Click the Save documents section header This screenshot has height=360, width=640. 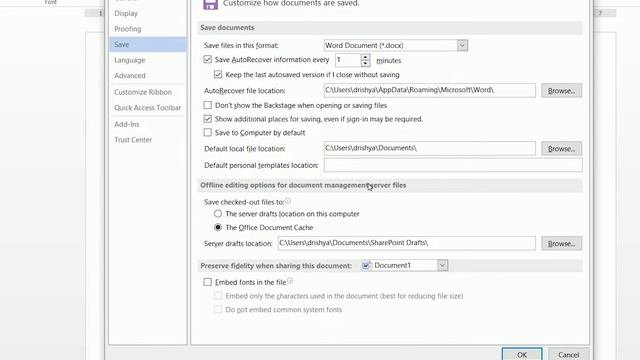point(227,28)
